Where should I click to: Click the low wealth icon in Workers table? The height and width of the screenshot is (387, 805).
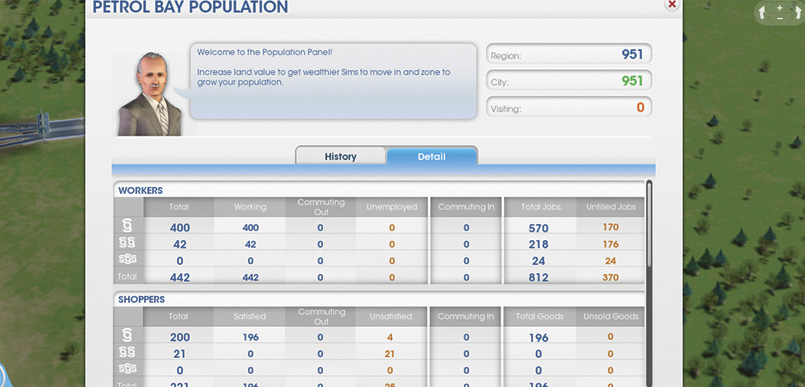[x=128, y=226]
